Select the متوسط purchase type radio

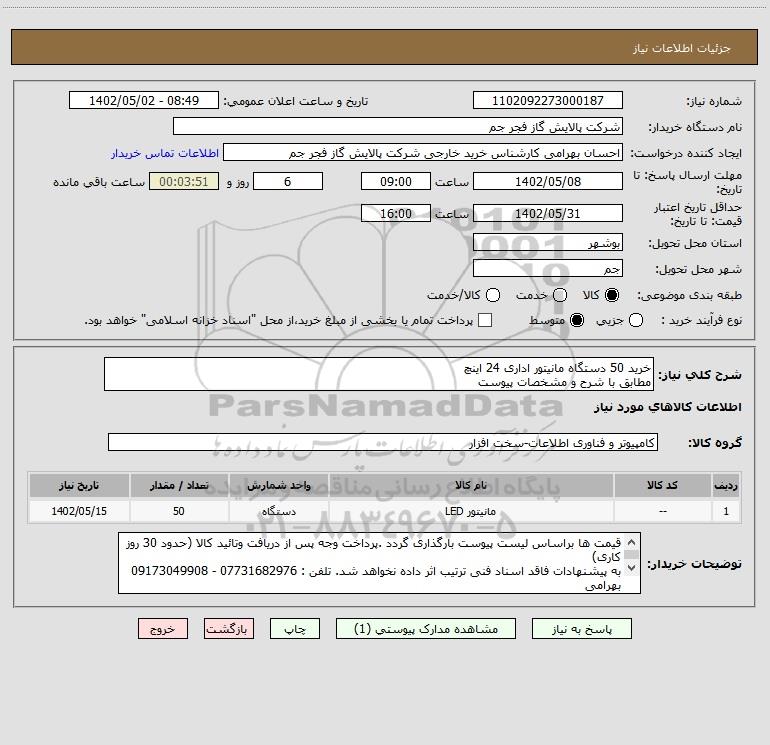point(577,320)
